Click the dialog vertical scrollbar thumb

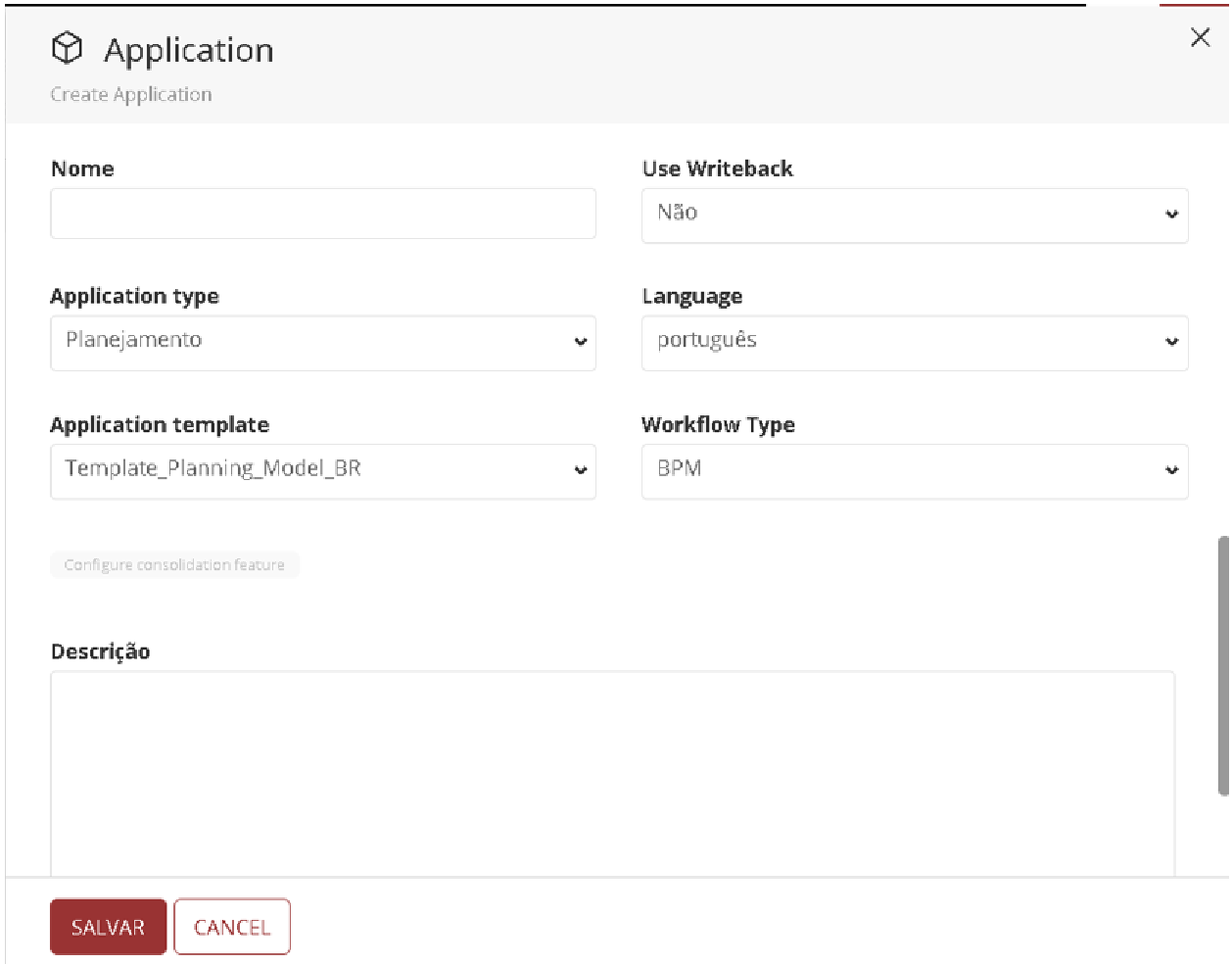1223,666
